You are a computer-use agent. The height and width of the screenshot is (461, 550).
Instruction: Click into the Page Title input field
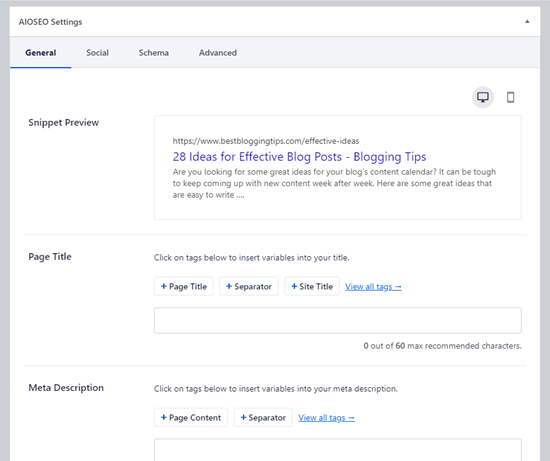point(338,320)
